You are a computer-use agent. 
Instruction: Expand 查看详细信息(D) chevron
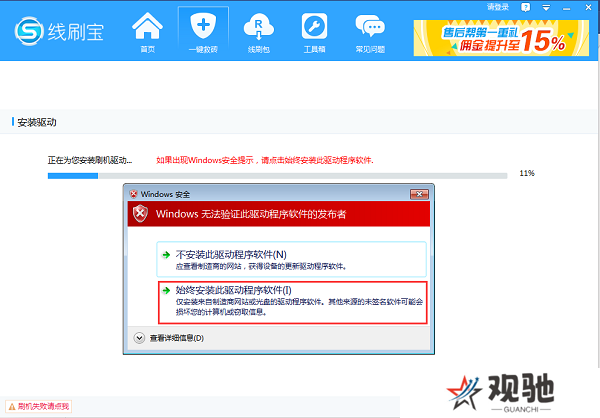tap(139, 338)
